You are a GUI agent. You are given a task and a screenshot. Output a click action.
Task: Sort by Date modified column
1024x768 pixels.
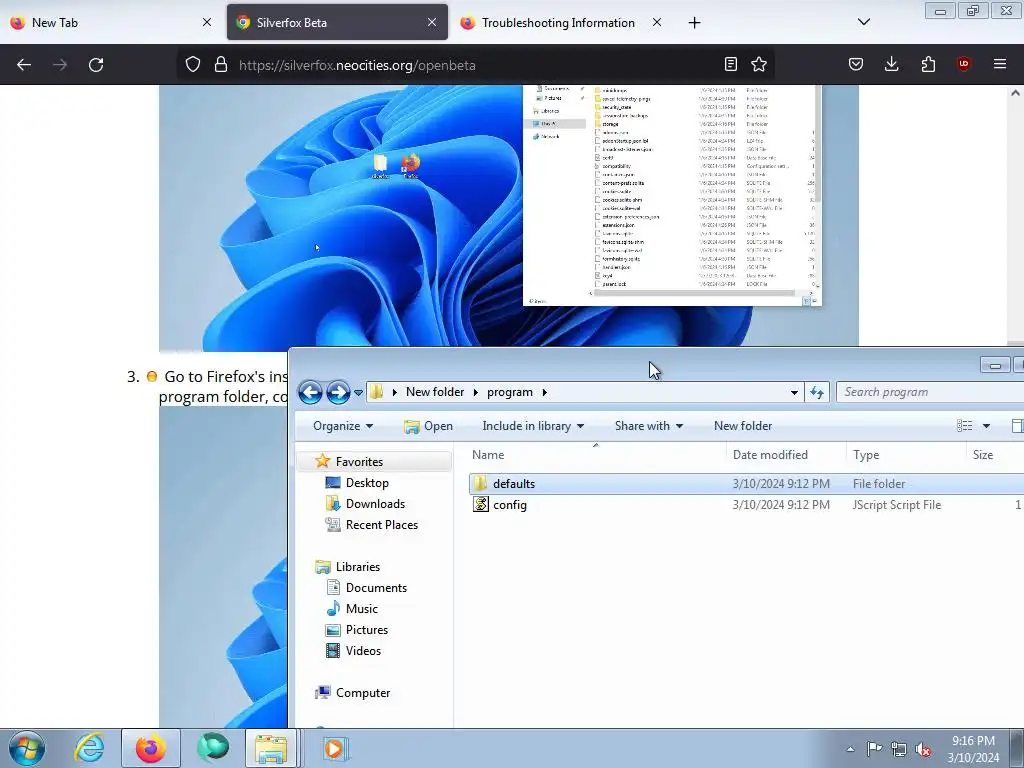[x=786, y=455]
